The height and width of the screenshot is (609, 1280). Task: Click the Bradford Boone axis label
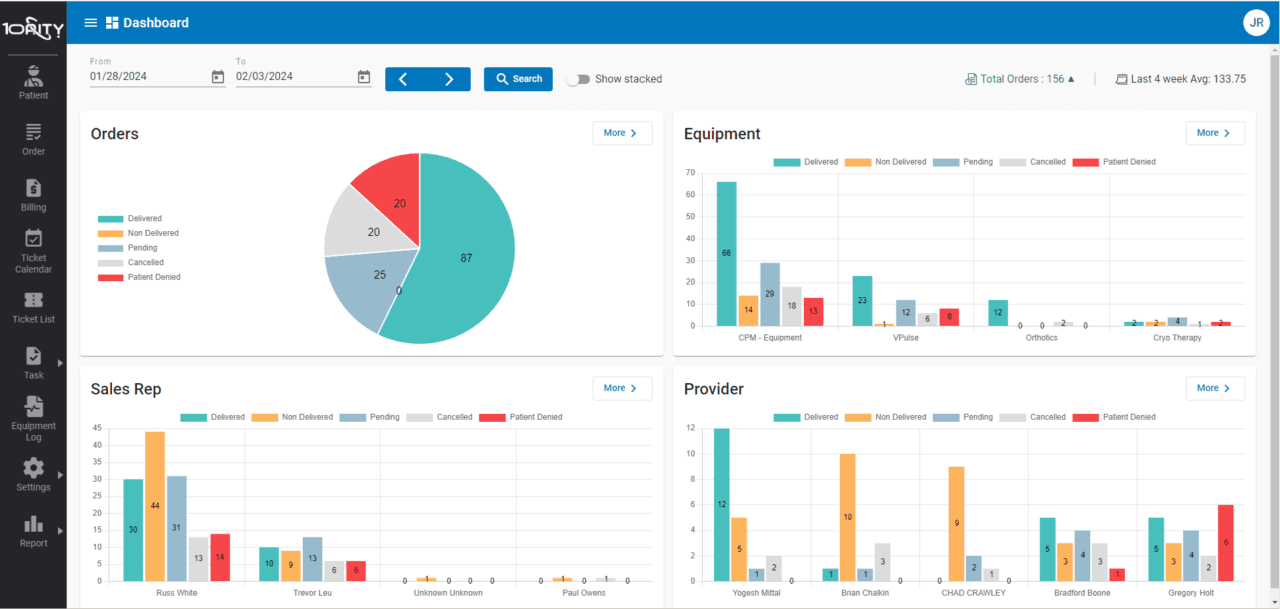(x=1082, y=593)
